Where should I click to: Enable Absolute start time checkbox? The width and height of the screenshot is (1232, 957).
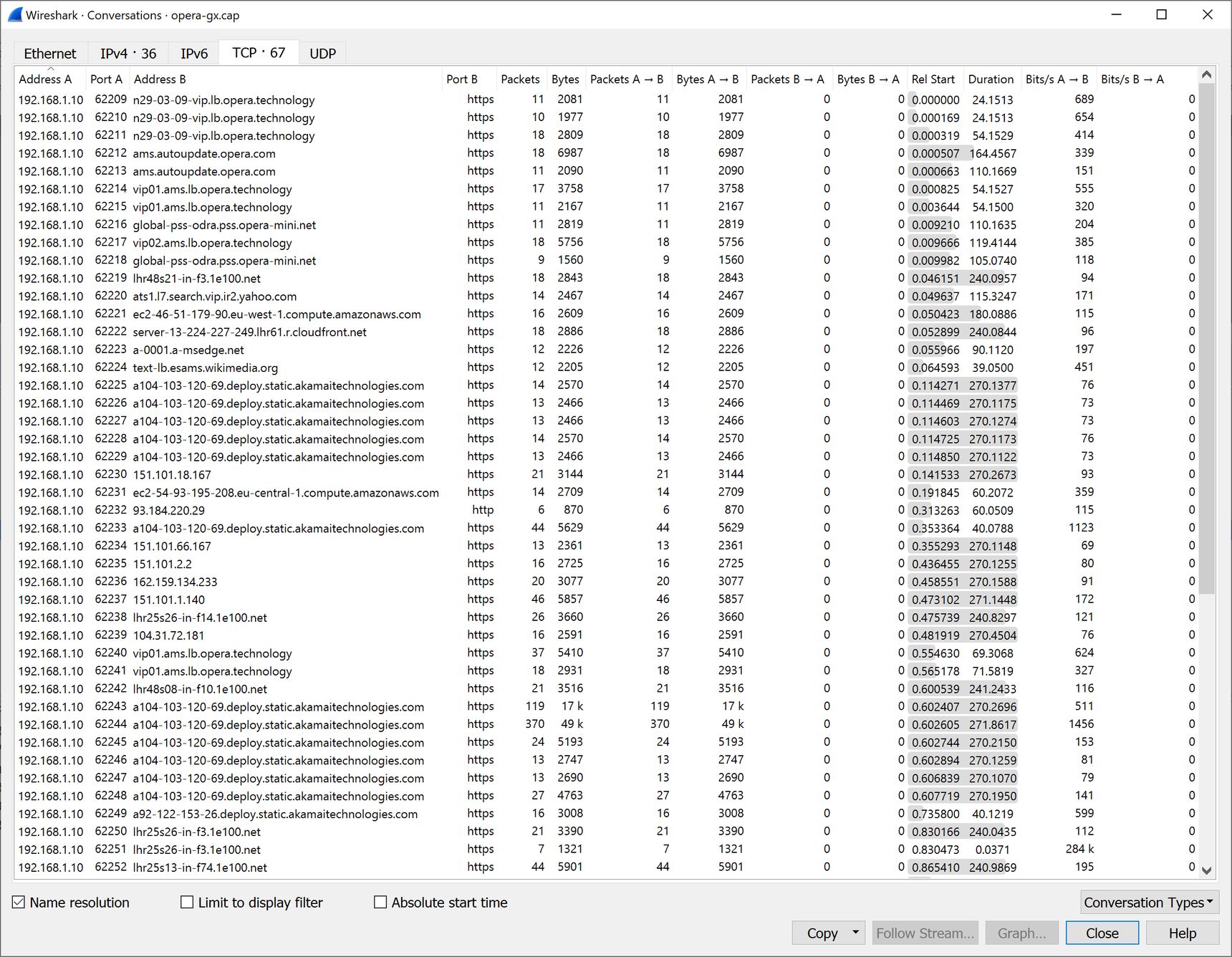coord(380,903)
